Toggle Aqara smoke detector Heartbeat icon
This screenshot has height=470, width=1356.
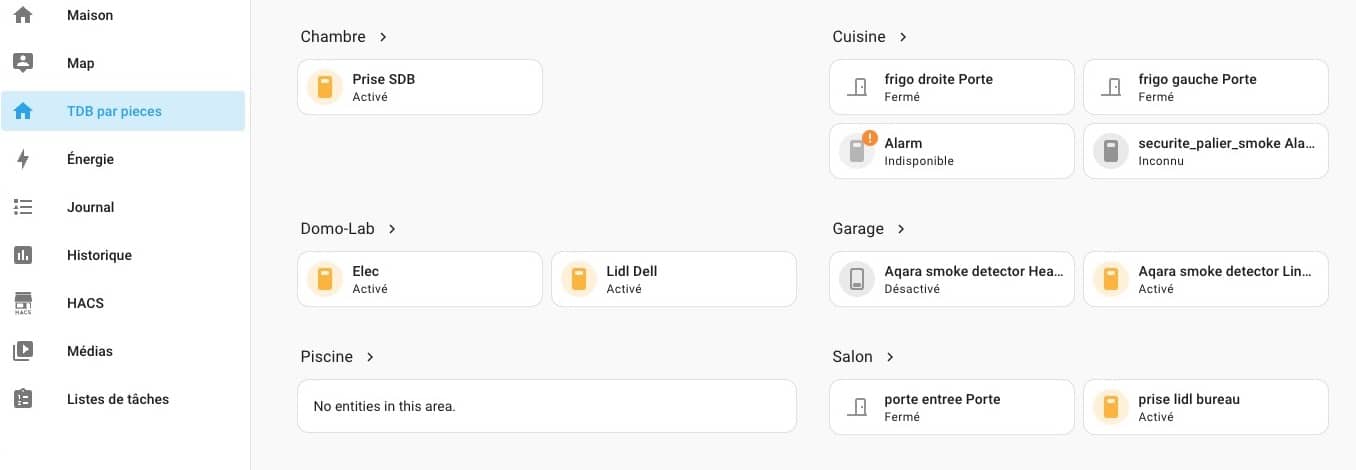pyautogui.click(x=856, y=279)
